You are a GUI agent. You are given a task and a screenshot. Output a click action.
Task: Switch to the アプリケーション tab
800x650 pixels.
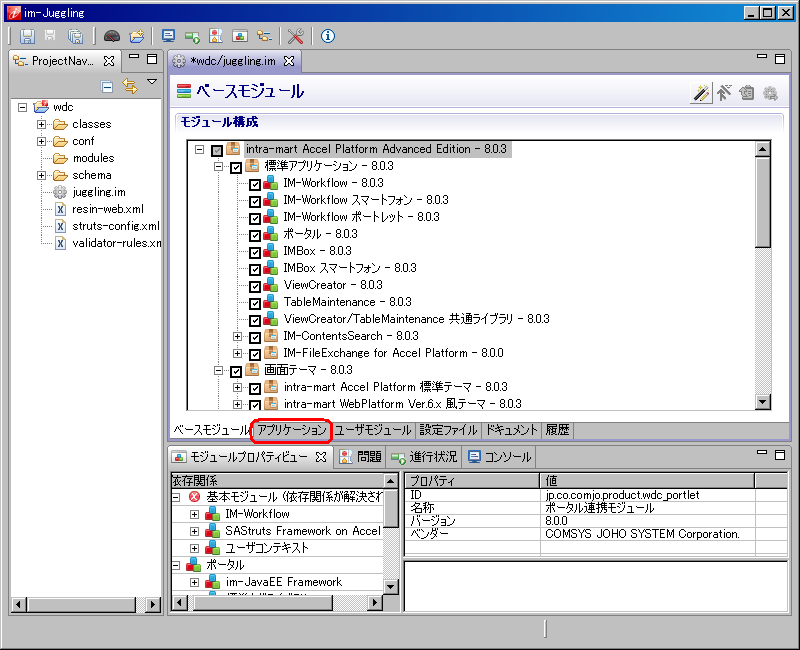tap(291, 430)
